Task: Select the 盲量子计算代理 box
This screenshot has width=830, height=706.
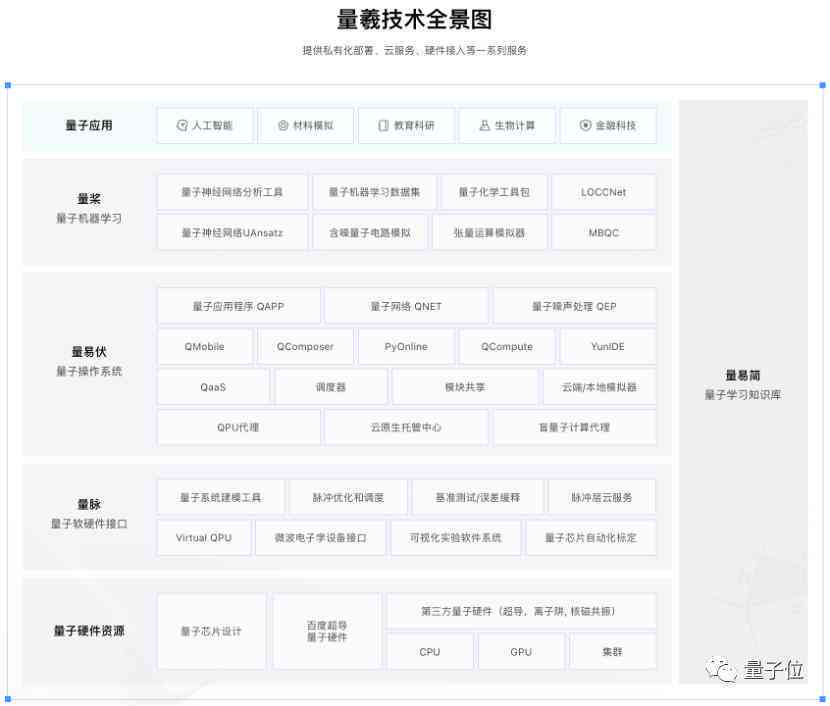Action: (574, 427)
